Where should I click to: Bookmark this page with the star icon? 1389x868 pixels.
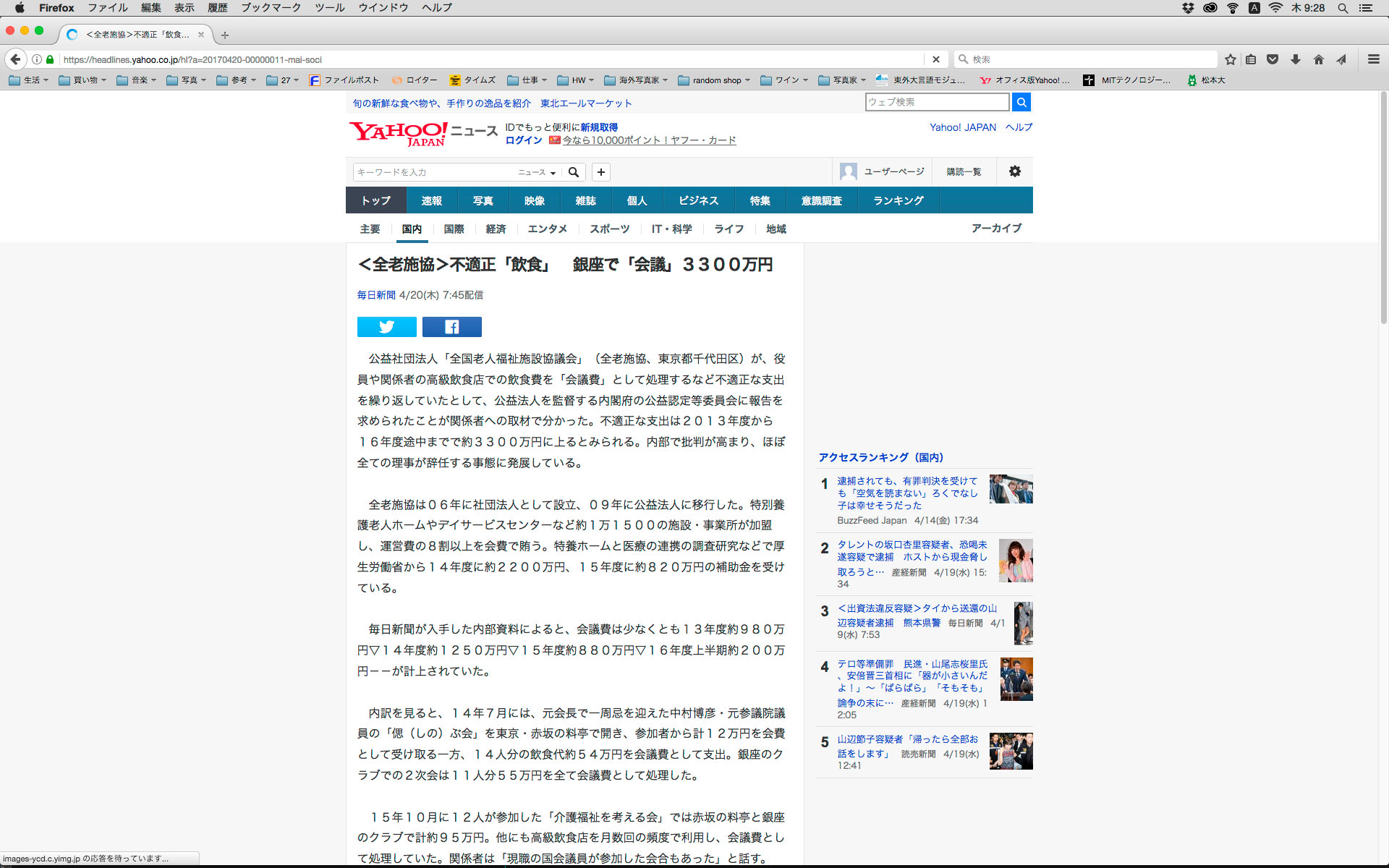point(1230,59)
